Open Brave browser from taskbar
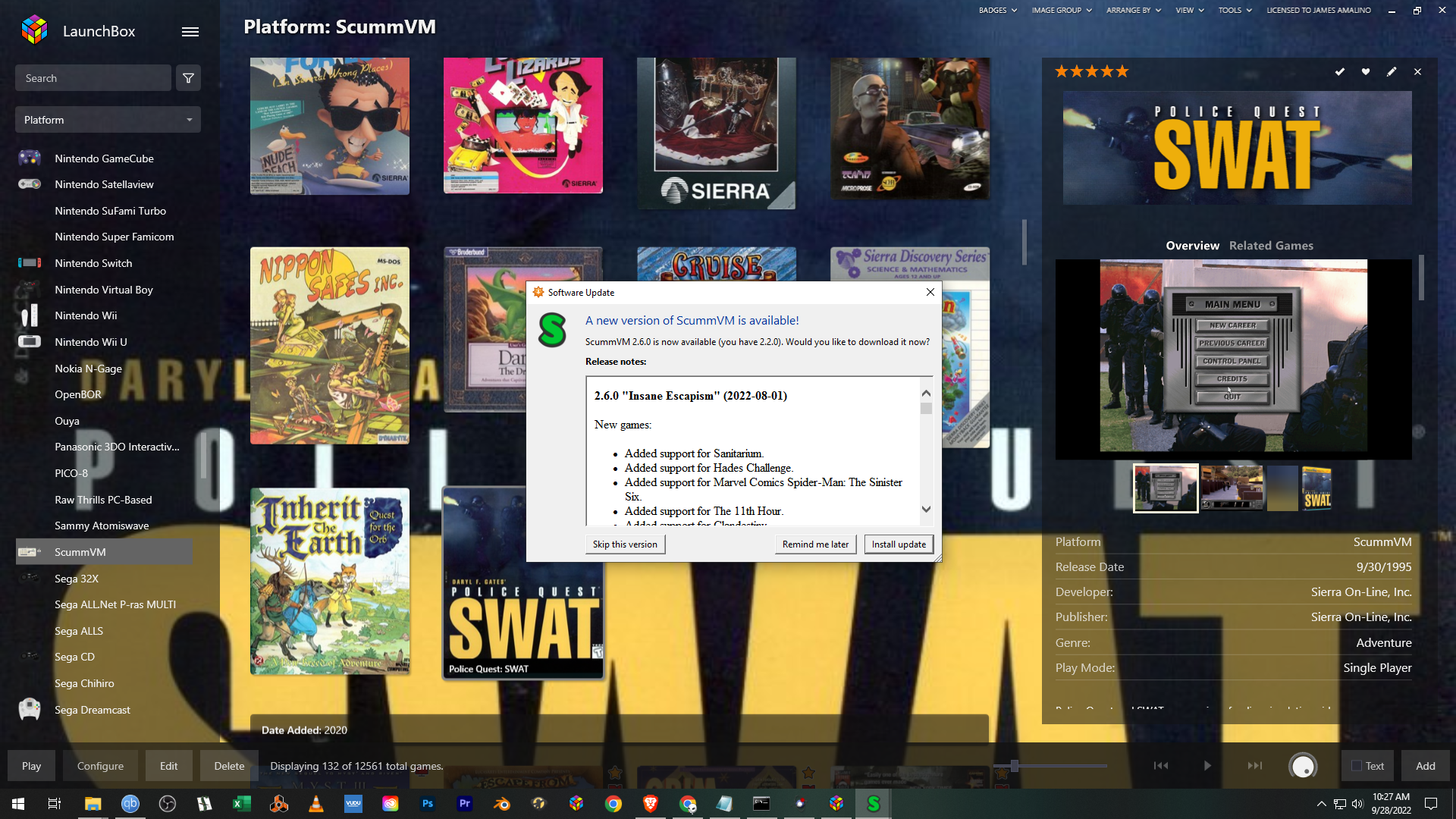 click(651, 804)
